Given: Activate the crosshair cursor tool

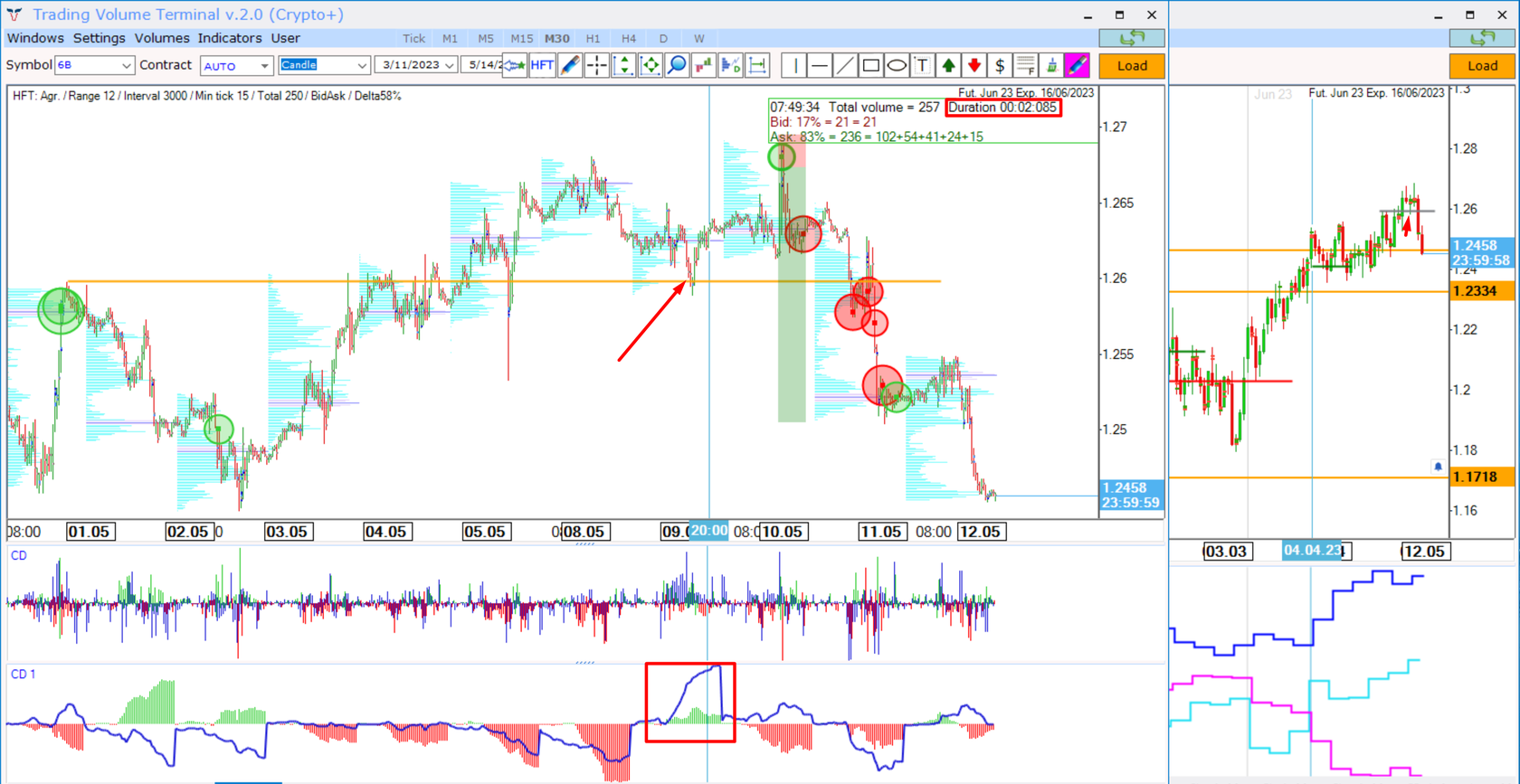Looking at the screenshot, I should 597,65.
